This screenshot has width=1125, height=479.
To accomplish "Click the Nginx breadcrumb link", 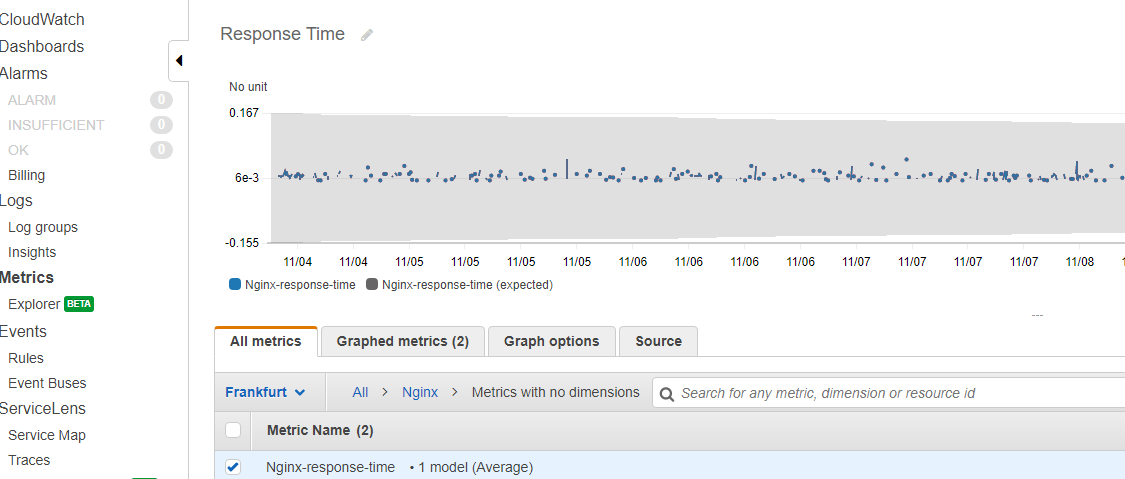I will pyautogui.click(x=420, y=392).
